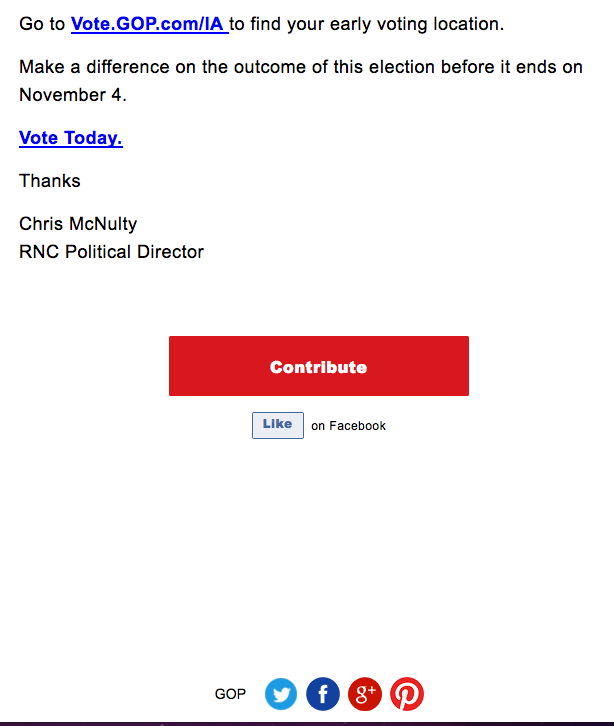Viewport: 614px width, 726px height.
Task: Click the Vote.GOP.com/IA link
Action: [x=150, y=24]
